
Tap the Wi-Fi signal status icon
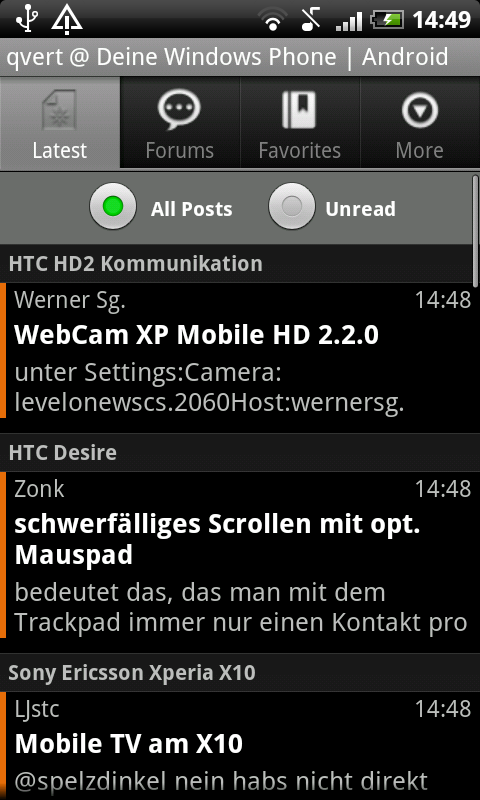(273, 19)
